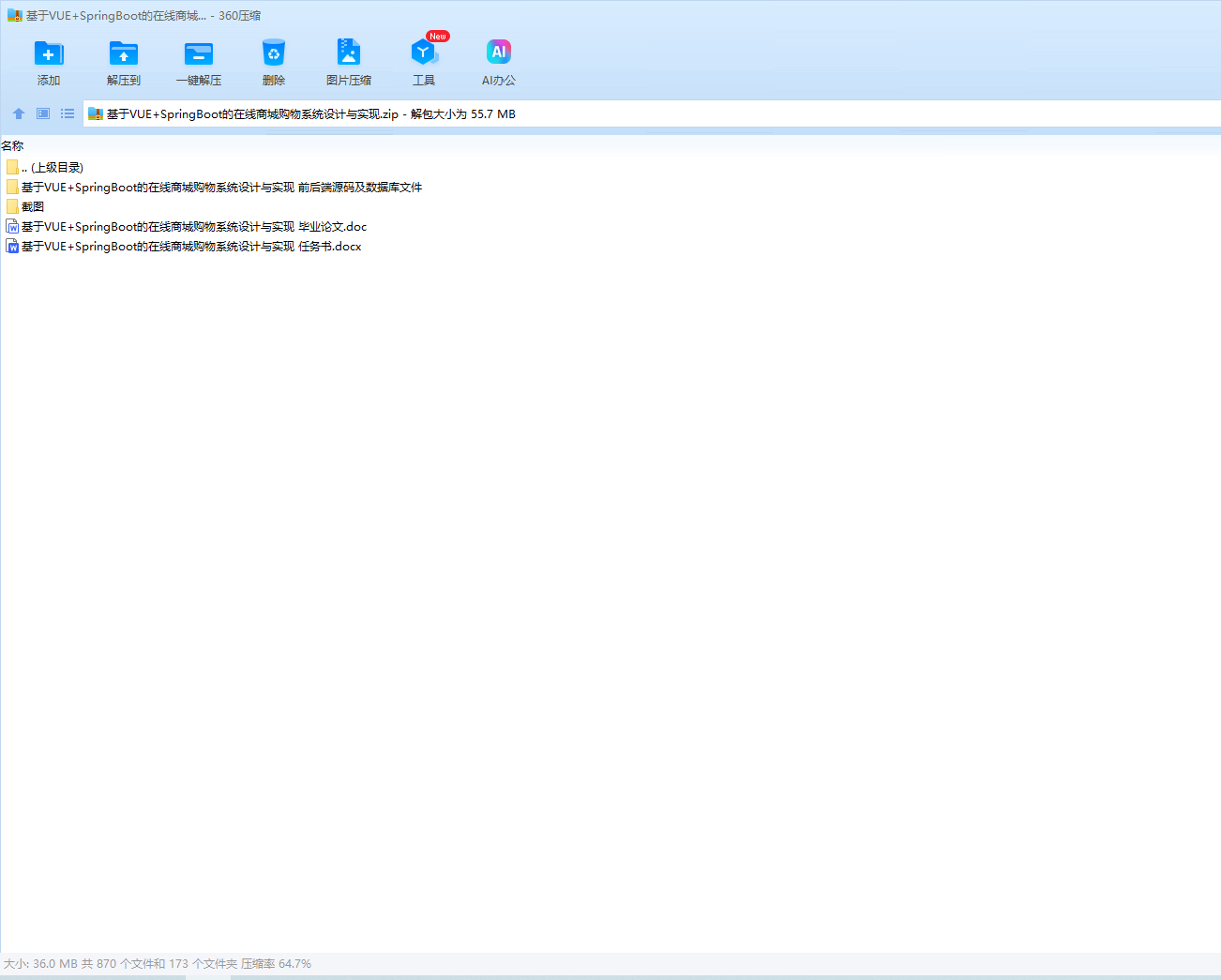Click the Word icon of 任务书.docx
1221x980 pixels.
point(12,247)
